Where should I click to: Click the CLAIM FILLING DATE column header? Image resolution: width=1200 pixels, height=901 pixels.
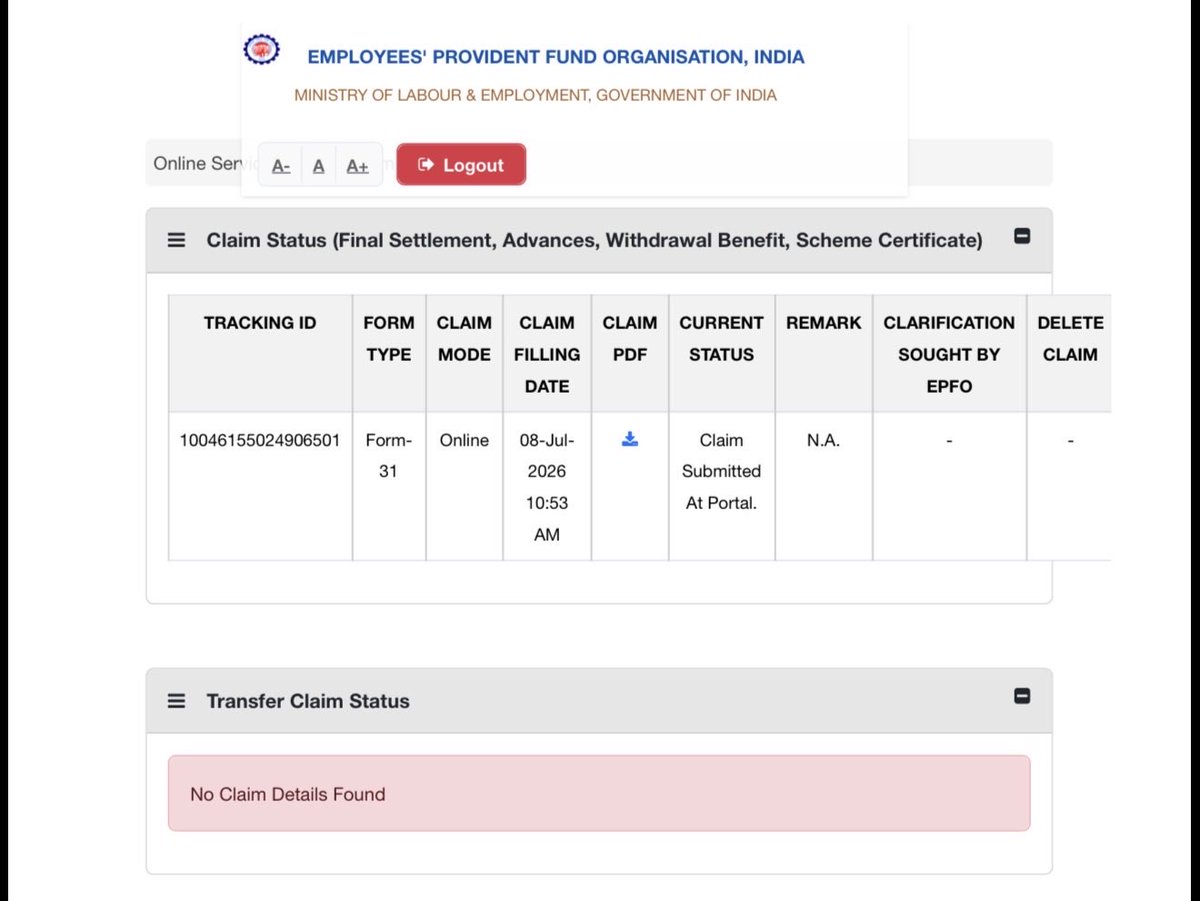[x=547, y=354]
